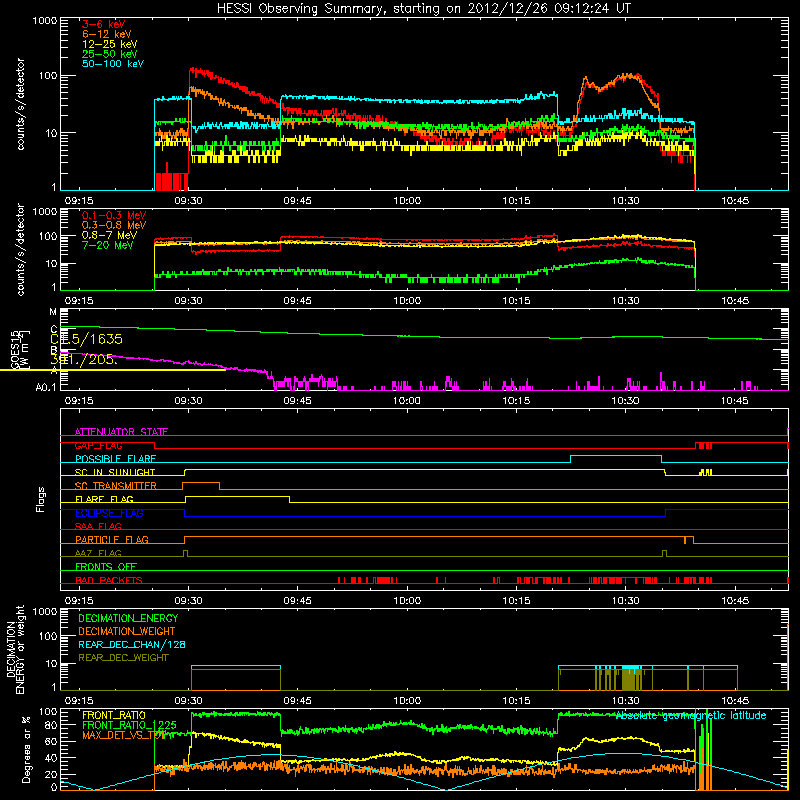Screen dimensions: 800x800
Task: Click the FLARE_FLAG label
Action: 104,499
